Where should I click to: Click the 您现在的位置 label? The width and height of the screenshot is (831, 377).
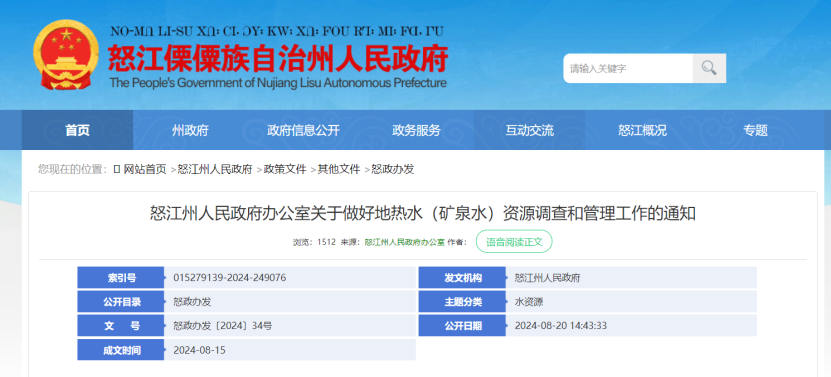click(73, 169)
